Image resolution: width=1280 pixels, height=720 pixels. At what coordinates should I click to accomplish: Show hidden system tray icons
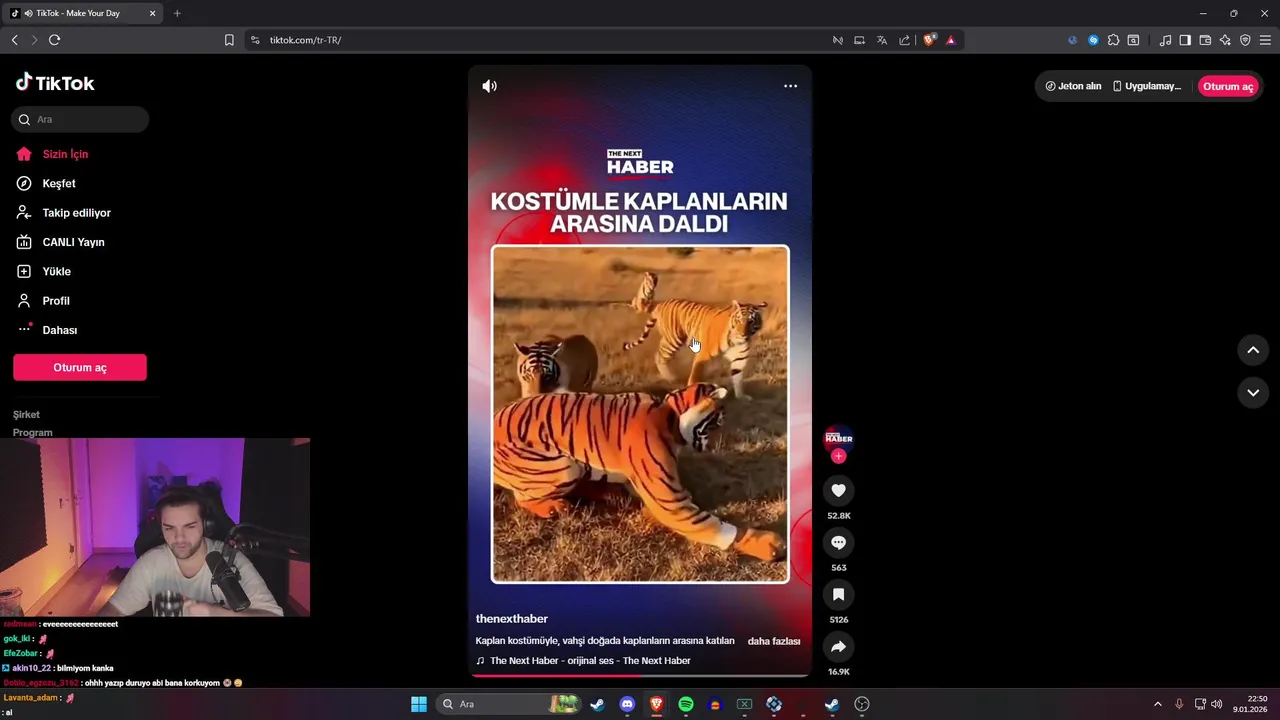pos(1158,704)
